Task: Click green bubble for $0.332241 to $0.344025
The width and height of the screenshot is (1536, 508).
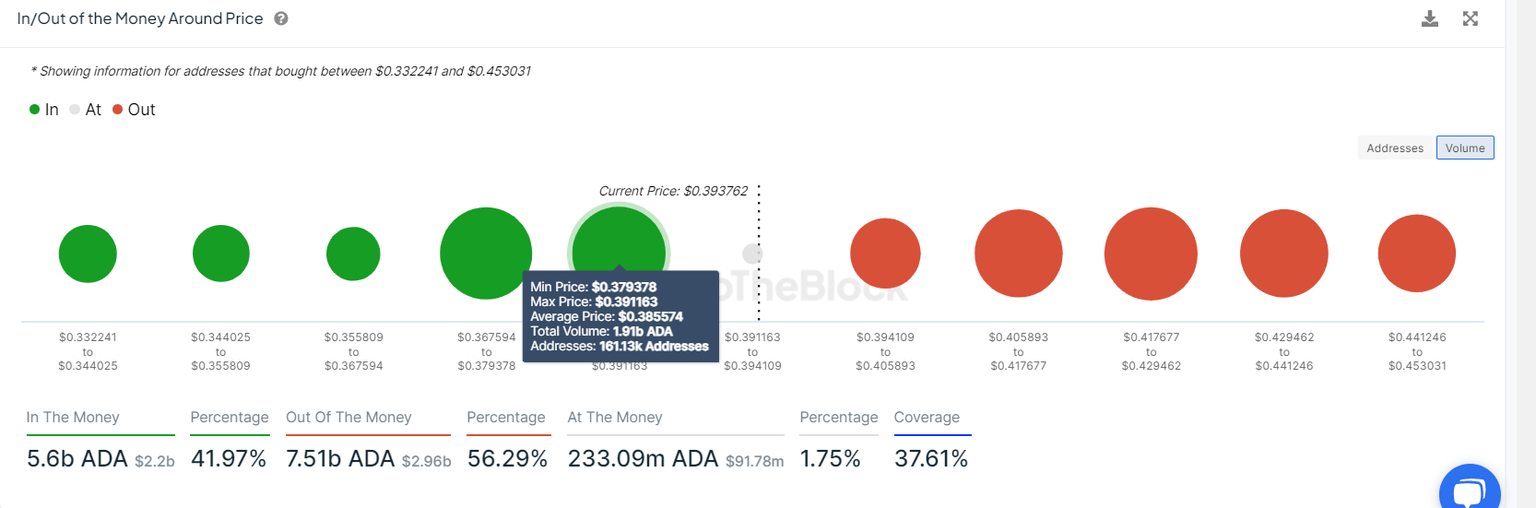Action: pos(88,254)
